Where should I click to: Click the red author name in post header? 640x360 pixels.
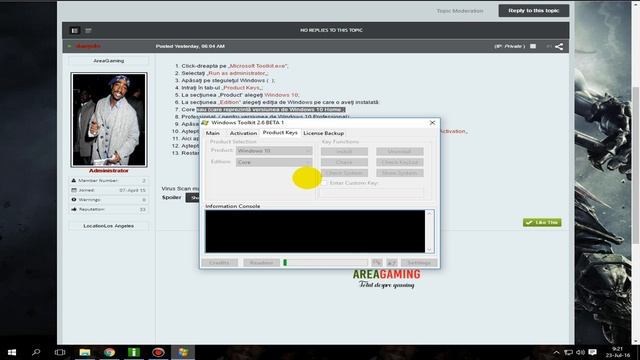pos(88,47)
